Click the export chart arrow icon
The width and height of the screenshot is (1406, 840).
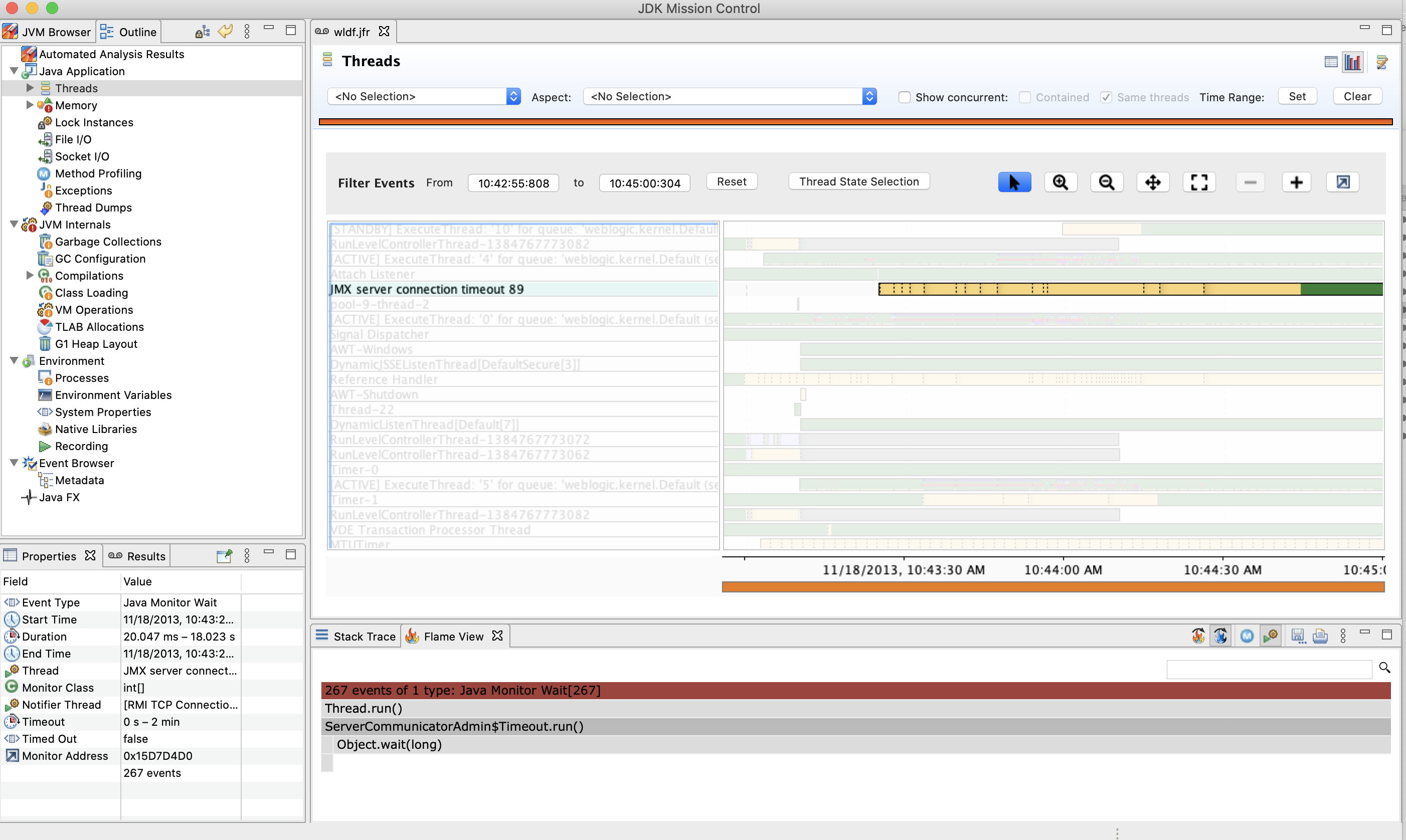tap(1343, 182)
